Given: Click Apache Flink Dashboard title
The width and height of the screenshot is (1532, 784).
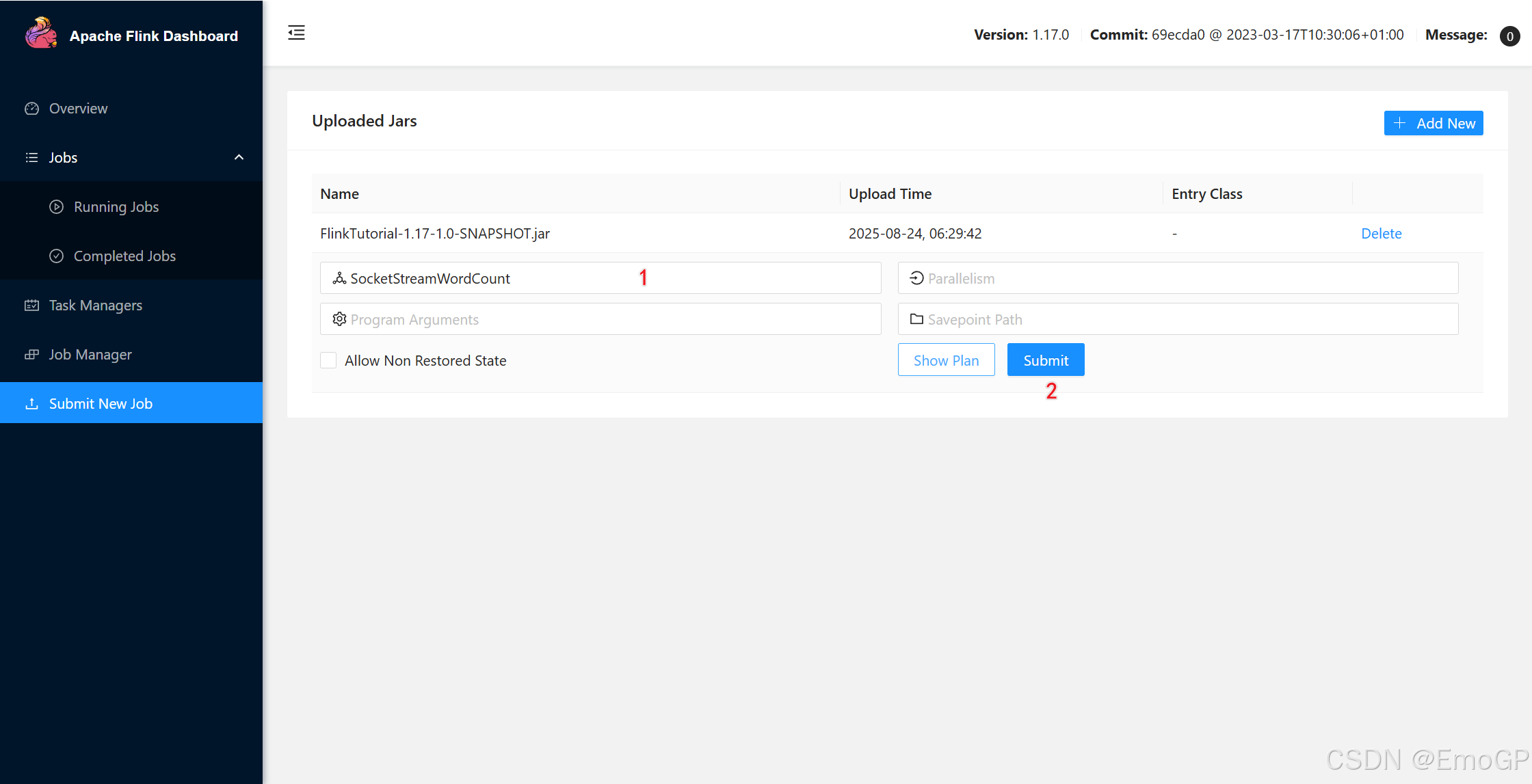Looking at the screenshot, I should click(154, 36).
